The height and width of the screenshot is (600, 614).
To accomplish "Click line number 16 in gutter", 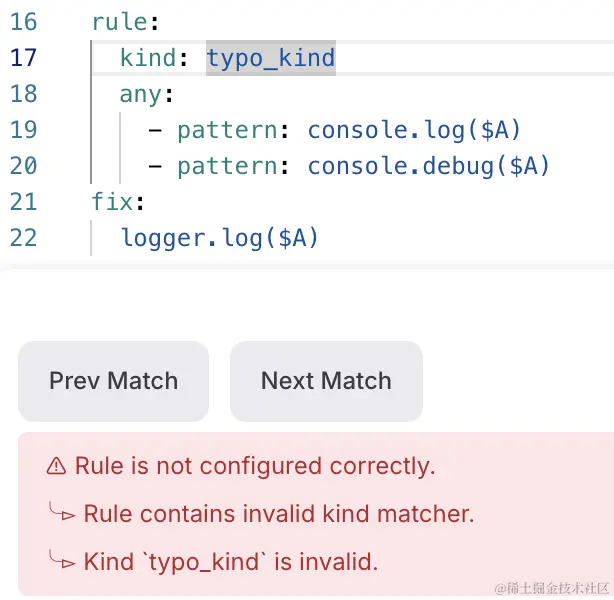I will tap(23, 22).
